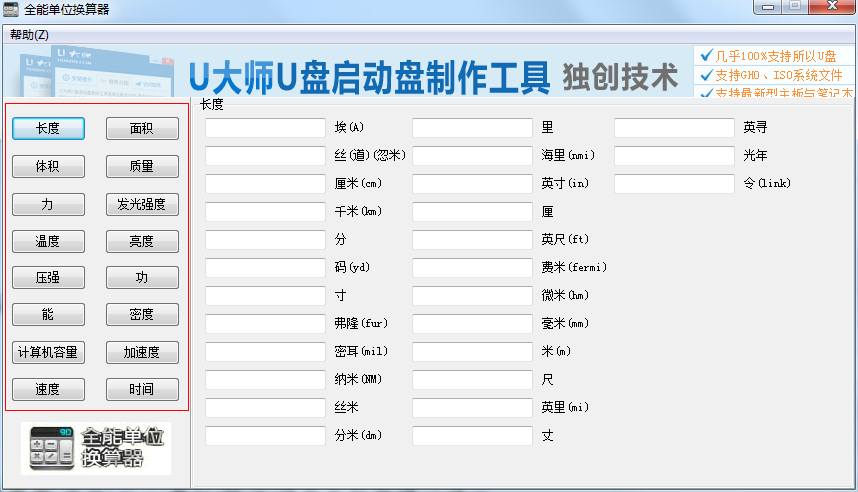Click the 弗隆(fur) input field
The width and height of the screenshot is (858, 492).
point(265,324)
